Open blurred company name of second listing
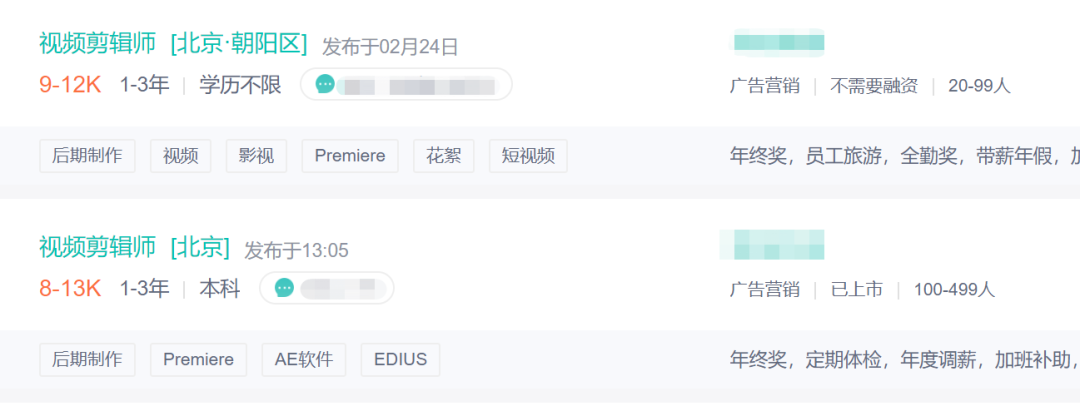The height and width of the screenshot is (411, 1080). pyautogui.click(x=772, y=244)
